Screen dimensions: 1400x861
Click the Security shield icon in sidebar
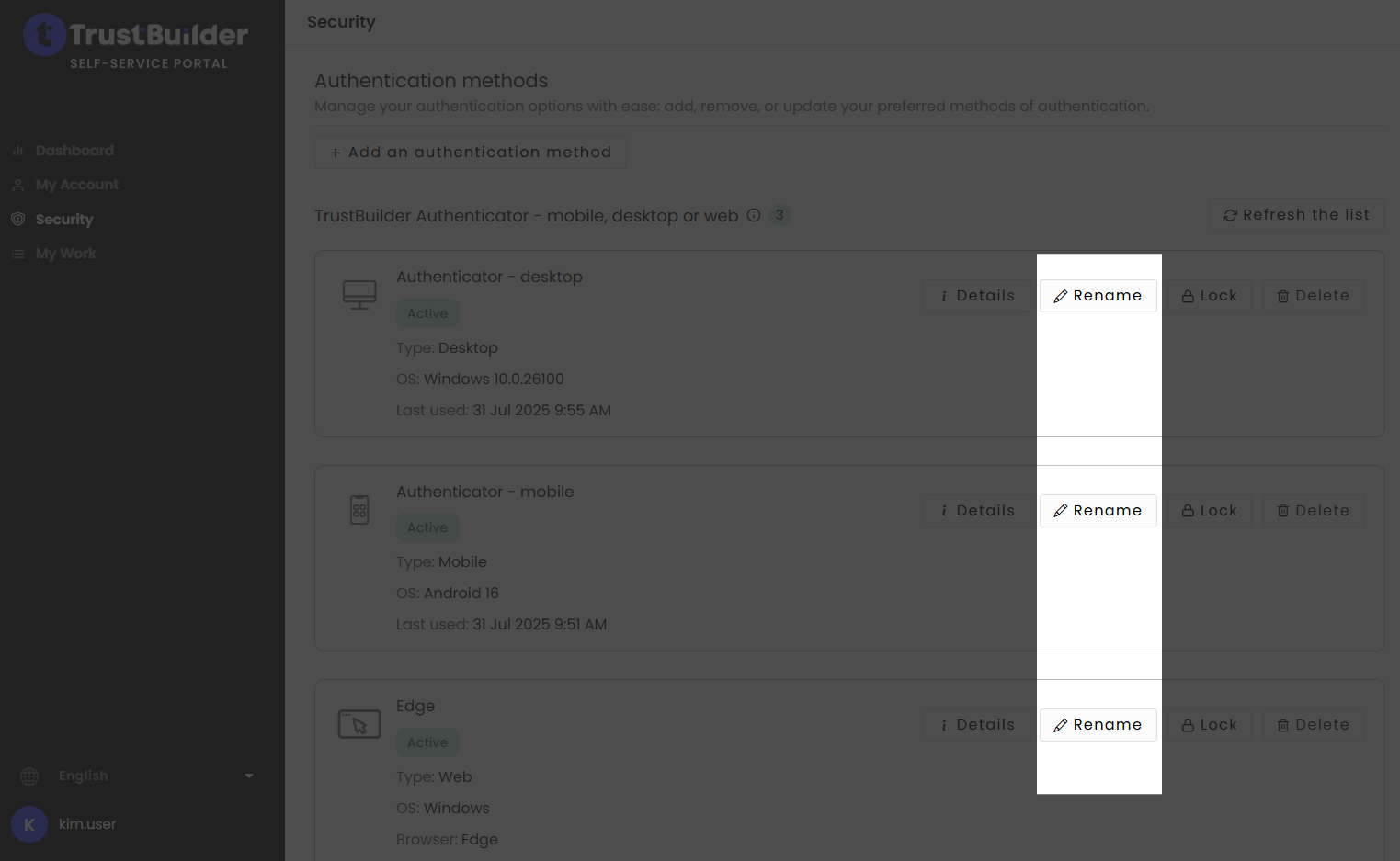click(x=17, y=220)
